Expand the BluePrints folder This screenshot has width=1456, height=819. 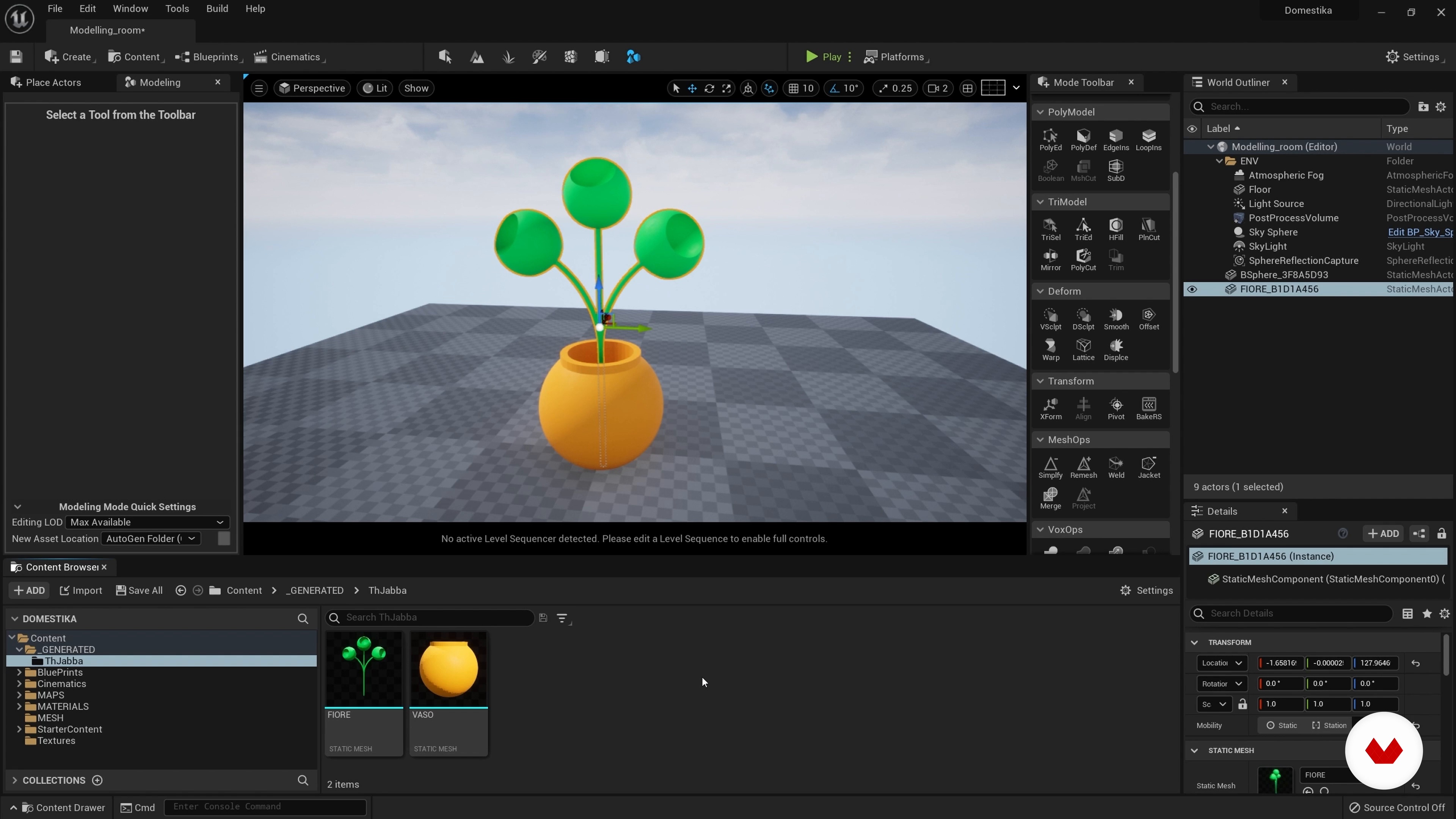click(19, 673)
